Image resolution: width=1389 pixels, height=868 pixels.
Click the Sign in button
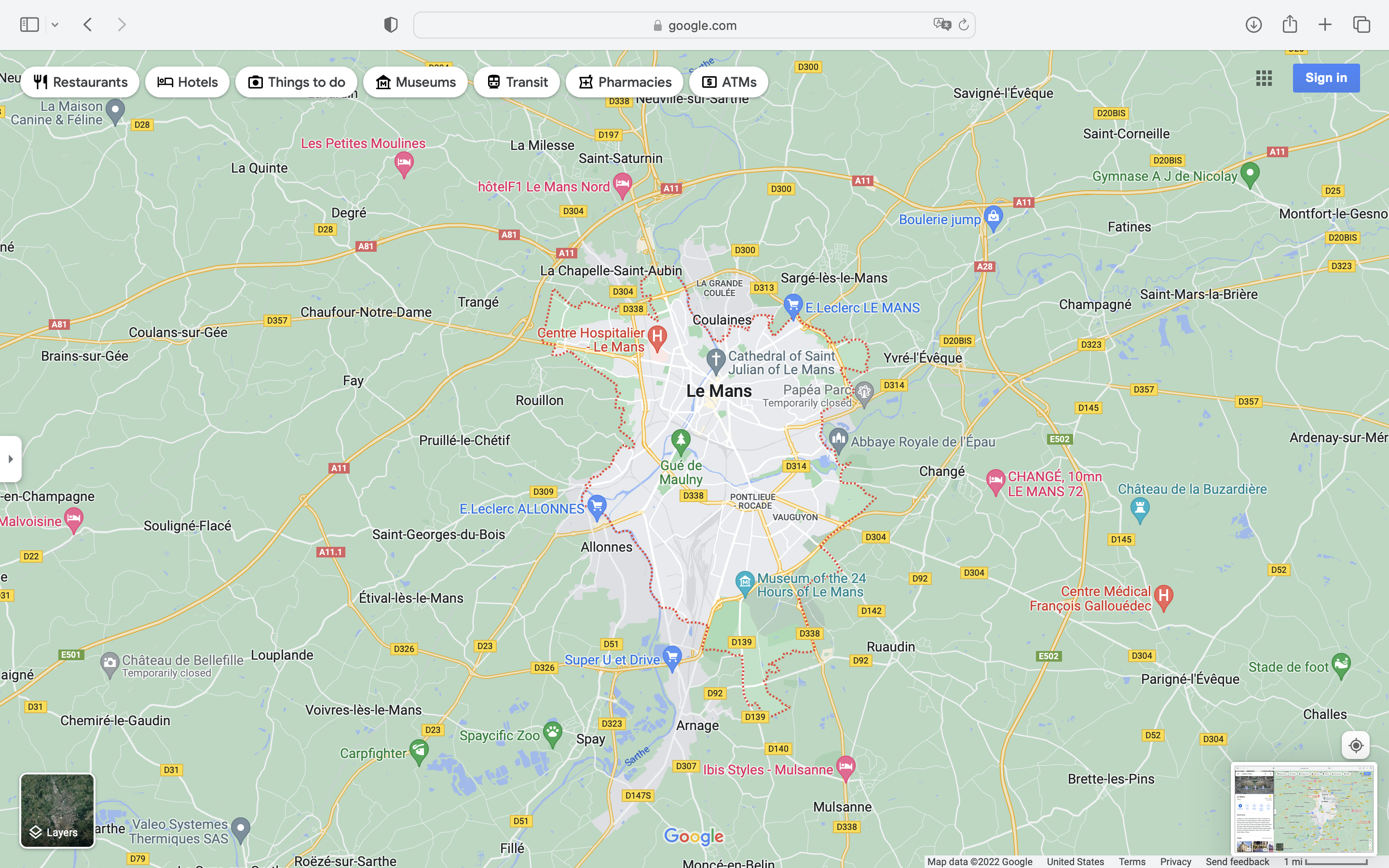(x=1325, y=78)
